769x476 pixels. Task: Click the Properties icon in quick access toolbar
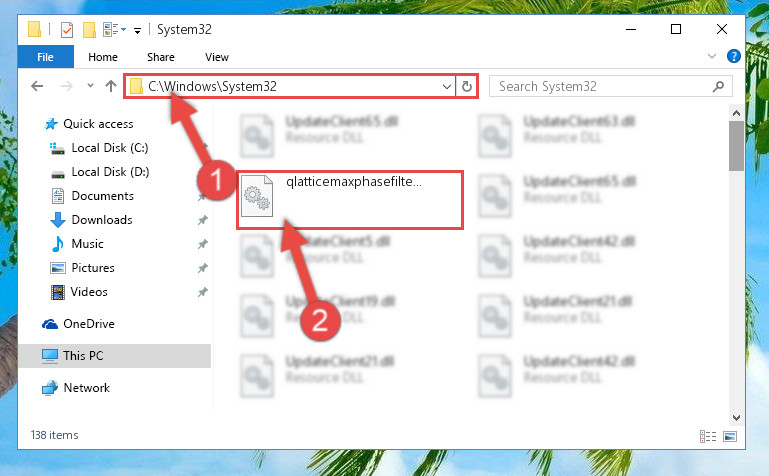click(67, 30)
